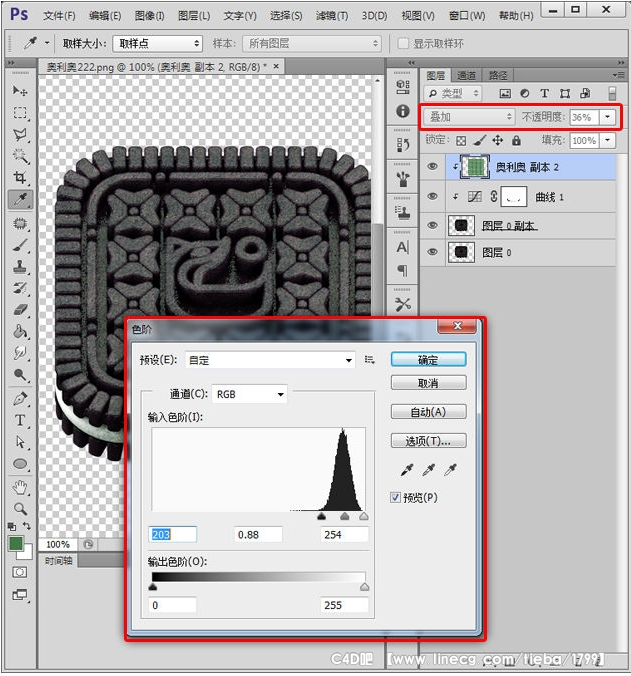Select the Dodge tool
This screenshot has width=631, height=676.
pyautogui.click(x=20, y=374)
